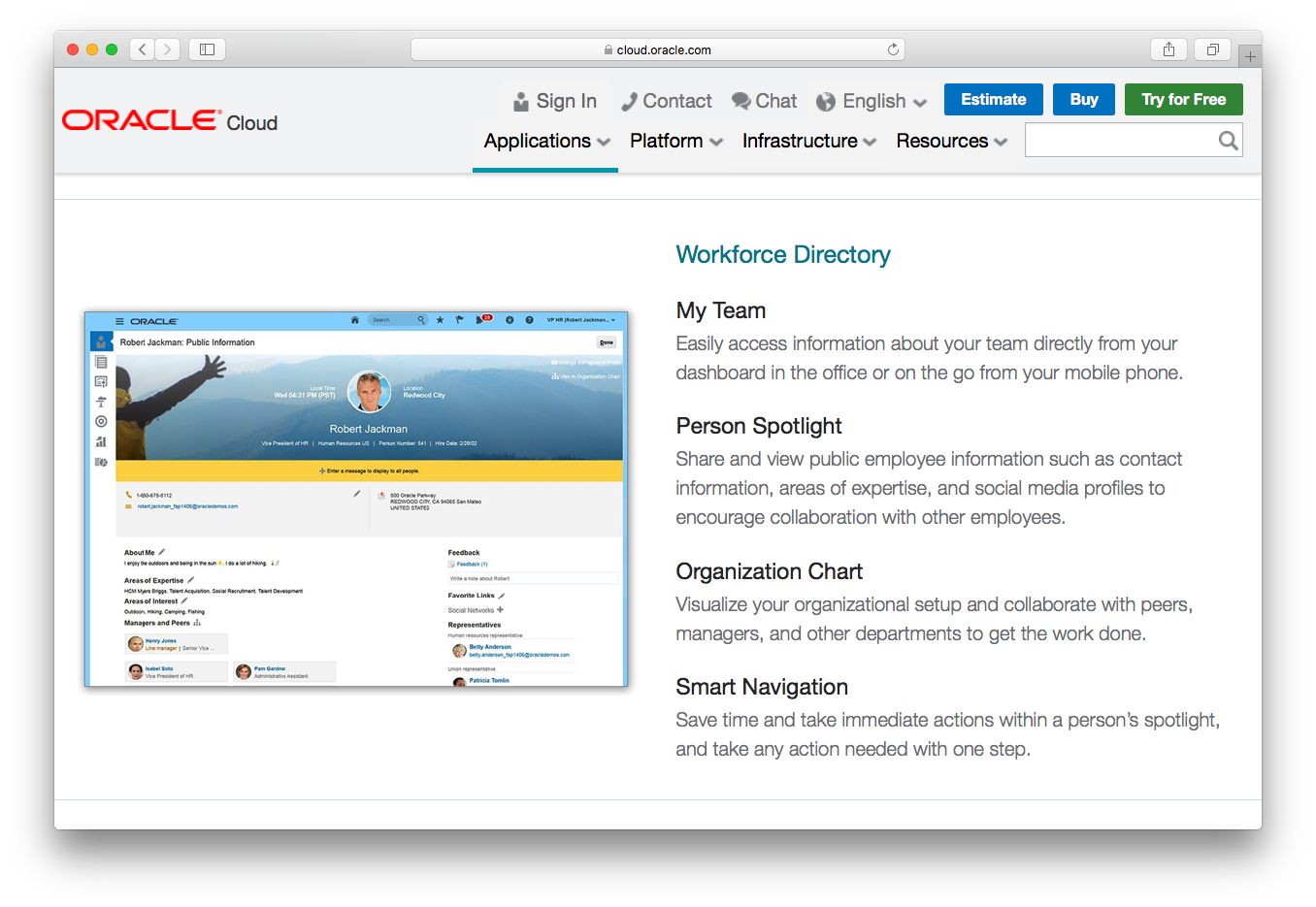Click the yellow 'Enter a message' banner
The width and height of the screenshot is (1316, 907).
coord(369,470)
